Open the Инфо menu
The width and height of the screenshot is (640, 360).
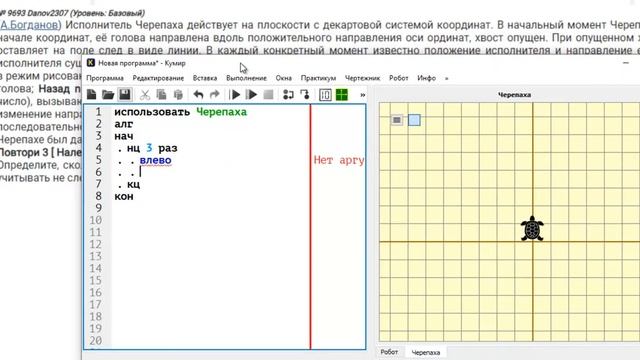coord(427,78)
